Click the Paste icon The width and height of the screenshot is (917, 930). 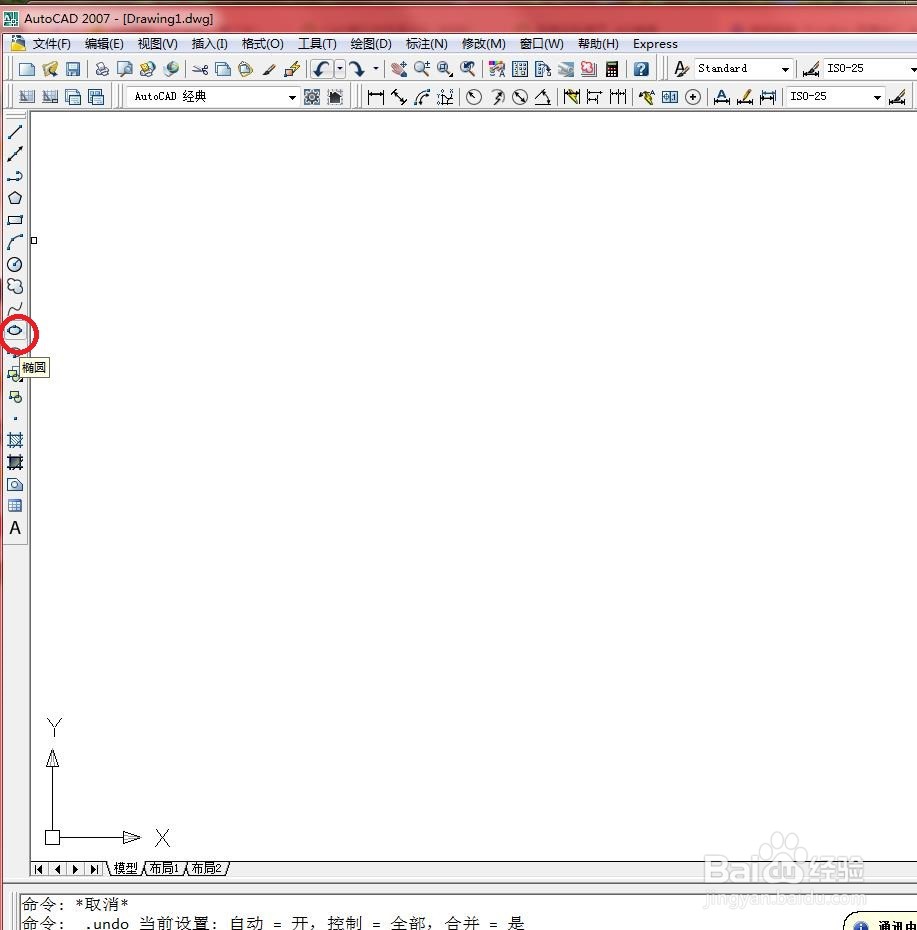tap(246, 69)
